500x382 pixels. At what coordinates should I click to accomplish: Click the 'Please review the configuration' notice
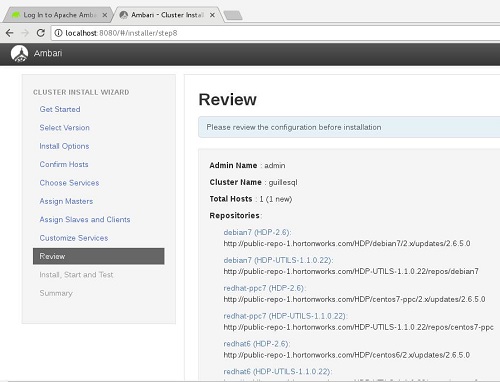349,127
